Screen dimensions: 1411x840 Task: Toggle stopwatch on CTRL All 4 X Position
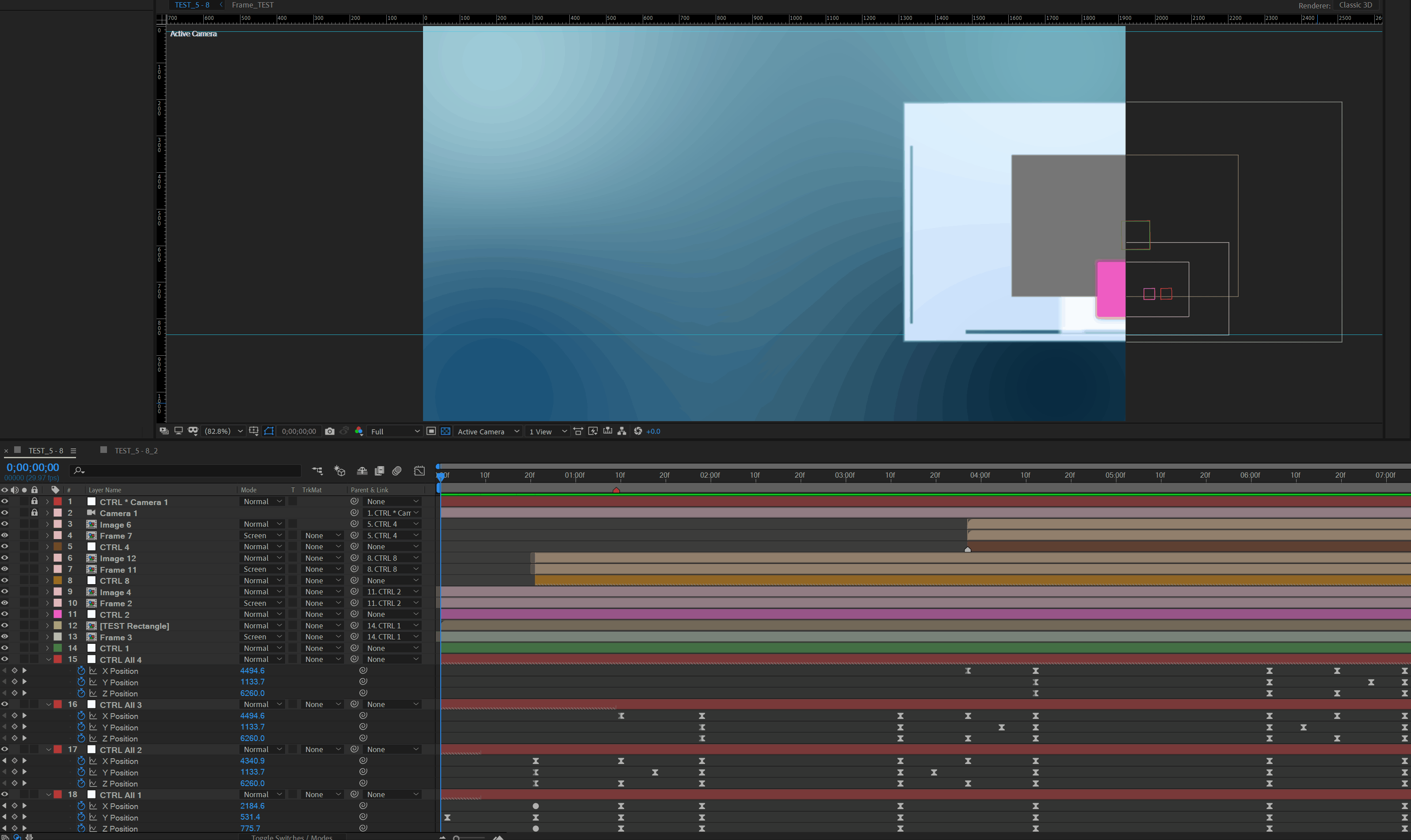(x=81, y=671)
